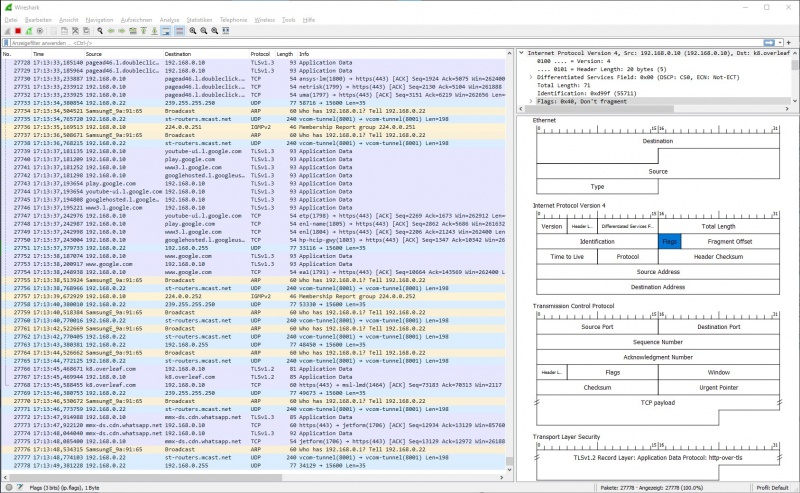Open the Telephonie menu
This screenshot has width=800, height=493.
point(234,20)
